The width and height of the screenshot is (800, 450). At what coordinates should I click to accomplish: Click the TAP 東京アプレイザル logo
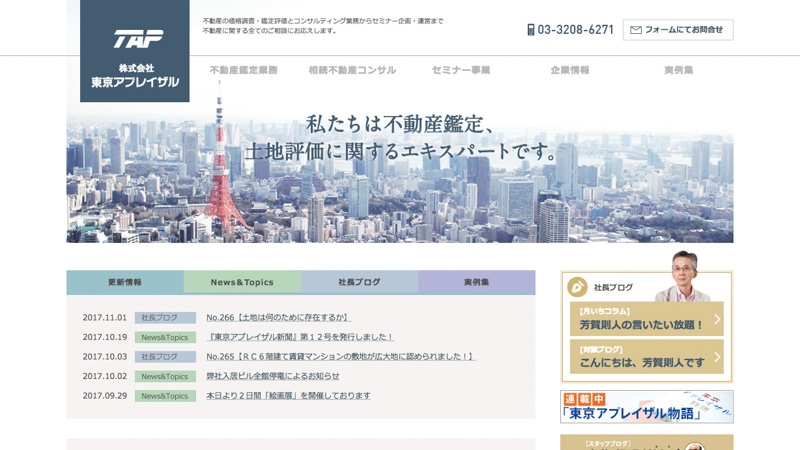tap(135, 51)
